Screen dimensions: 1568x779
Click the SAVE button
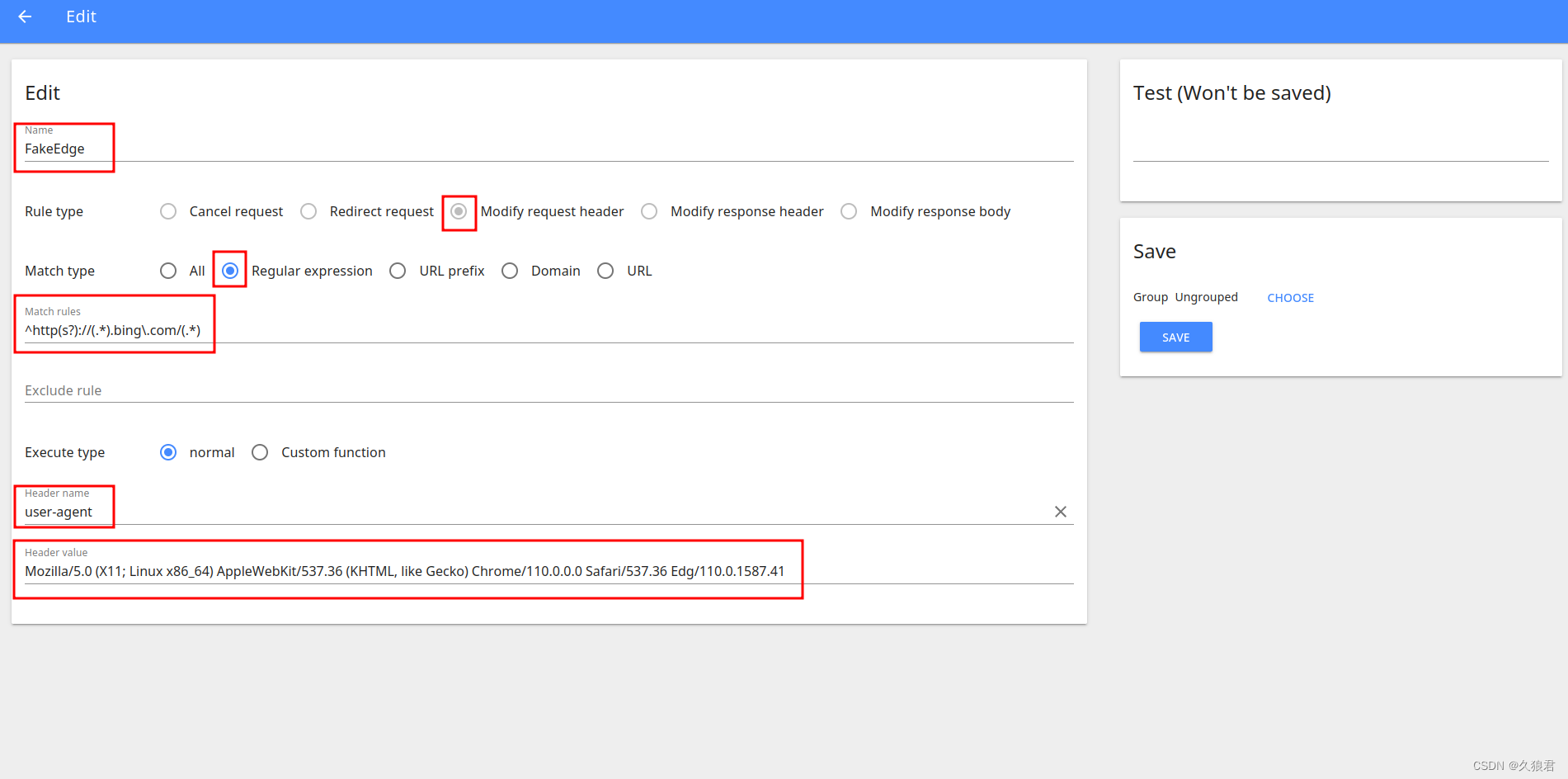point(1176,337)
